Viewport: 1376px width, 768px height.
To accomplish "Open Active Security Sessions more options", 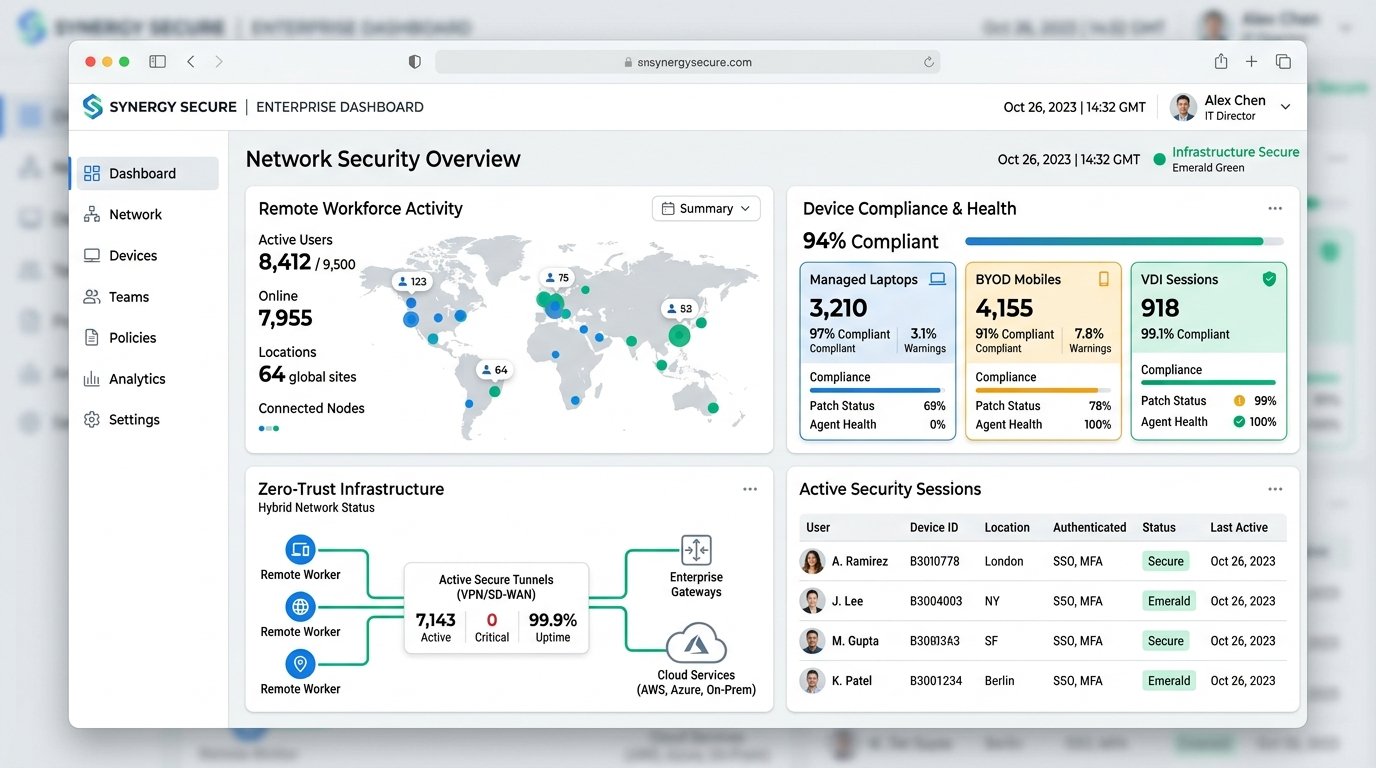I will tap(1275, 489).
